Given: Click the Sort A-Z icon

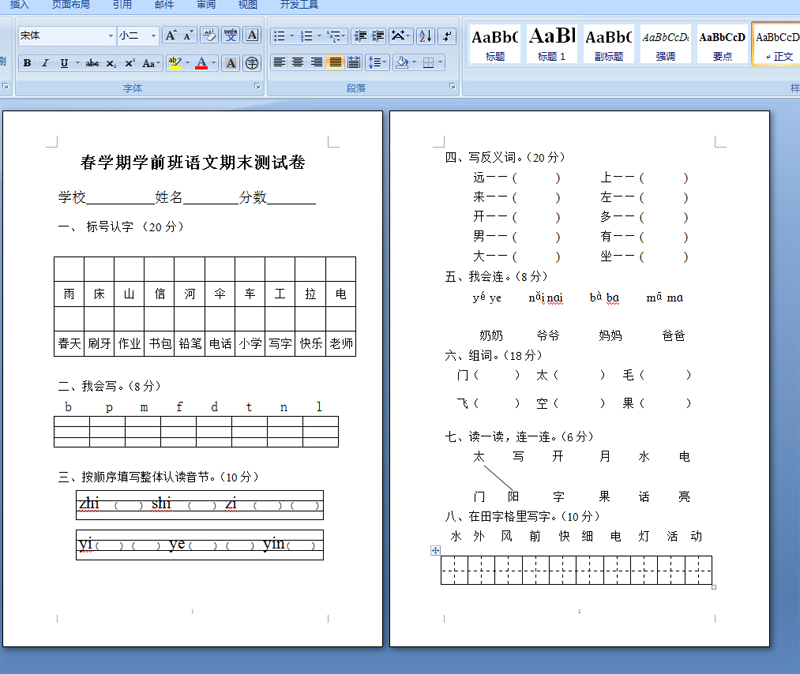Looking at the screenshot, I should coord(425,36).
